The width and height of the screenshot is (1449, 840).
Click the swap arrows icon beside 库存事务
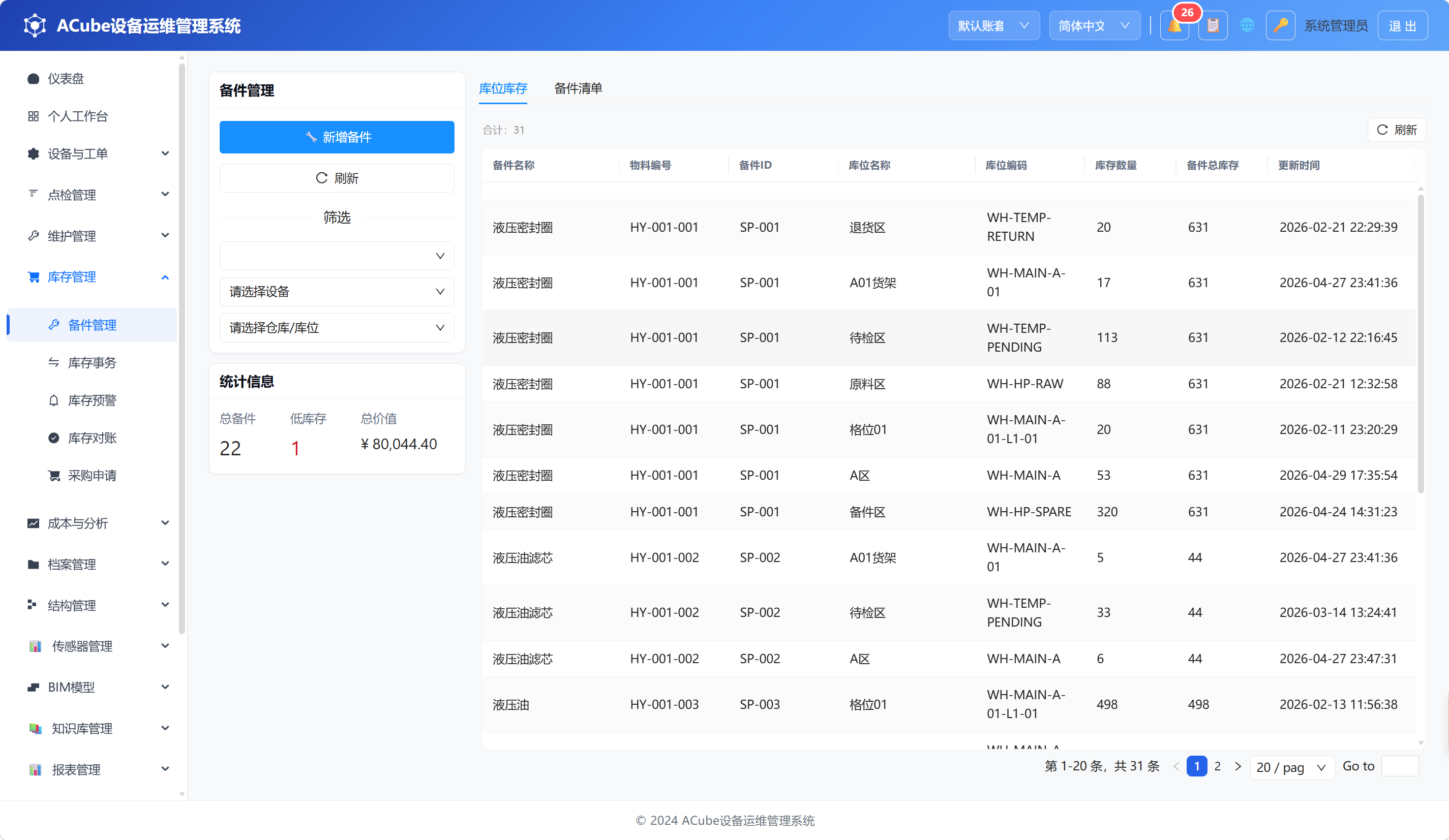click(x=54, y=362)
